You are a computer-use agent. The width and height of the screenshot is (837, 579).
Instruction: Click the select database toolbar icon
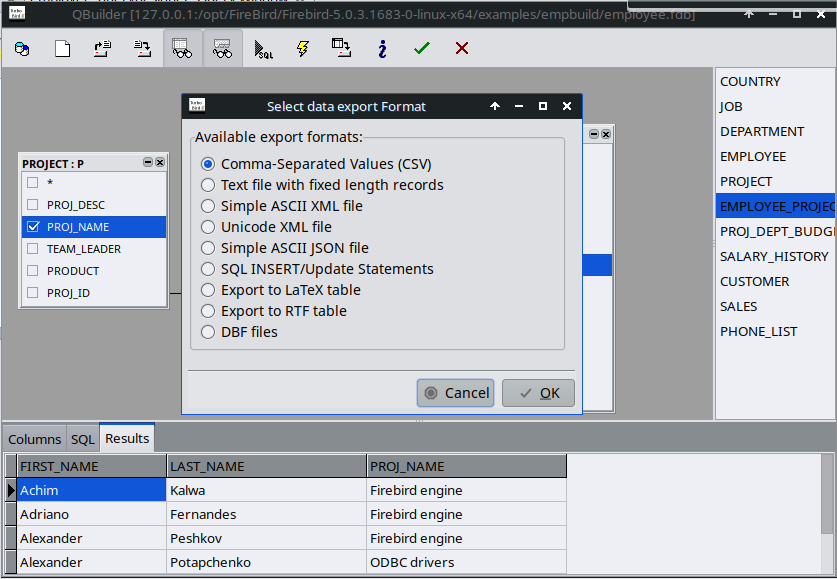click(x=22, y=49)
